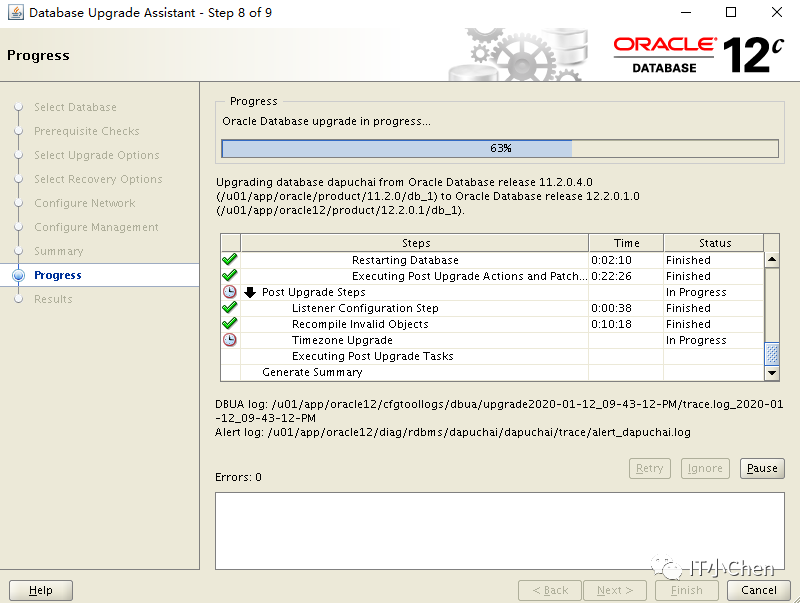The width and height of the screenshot is (800, 603).
Task: Click the greyed-out Next button
Action: (x=615, y=590)
